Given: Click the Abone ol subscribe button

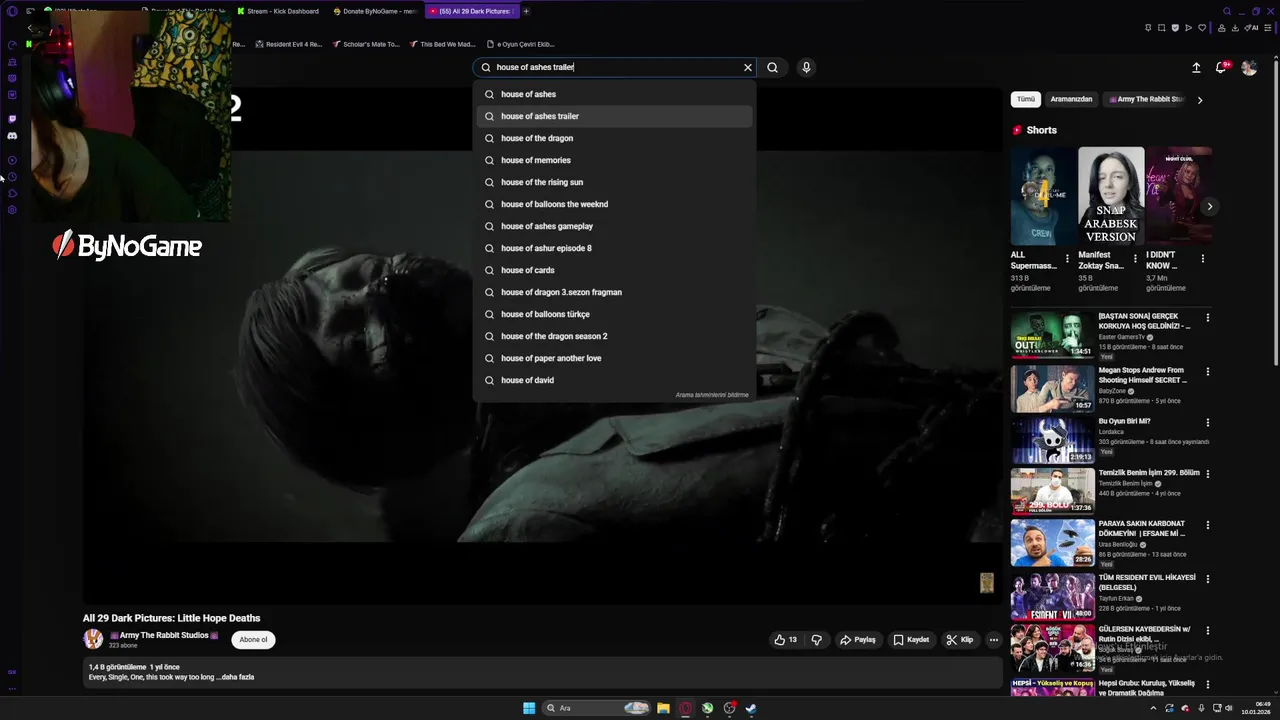Looking at the screenshot, I should click(x=253, y=640).
